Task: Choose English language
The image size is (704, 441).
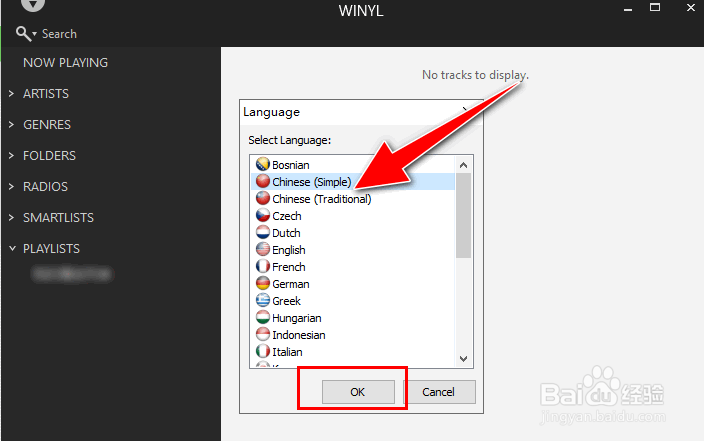Action: click(353, 250)
